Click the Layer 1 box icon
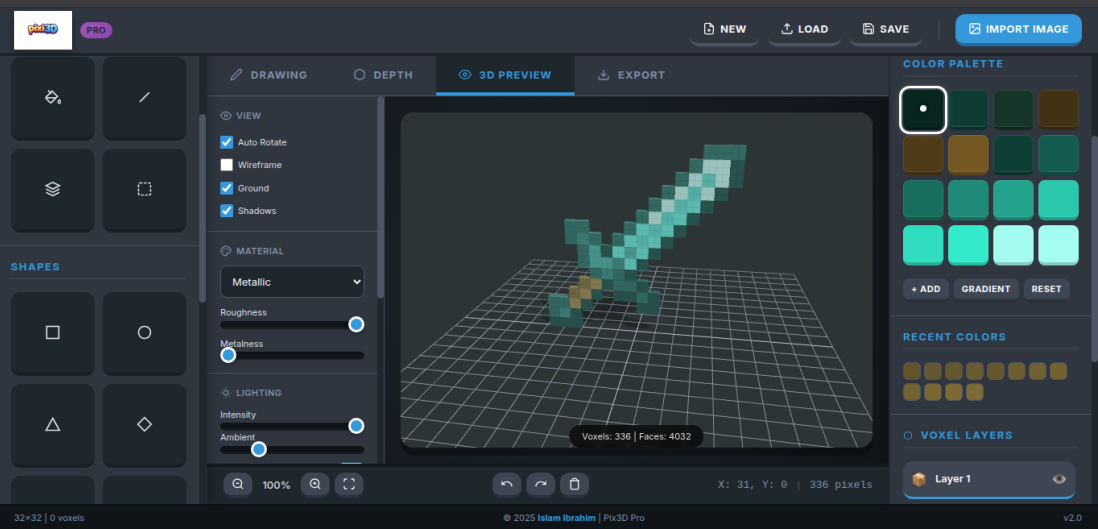 919,479
